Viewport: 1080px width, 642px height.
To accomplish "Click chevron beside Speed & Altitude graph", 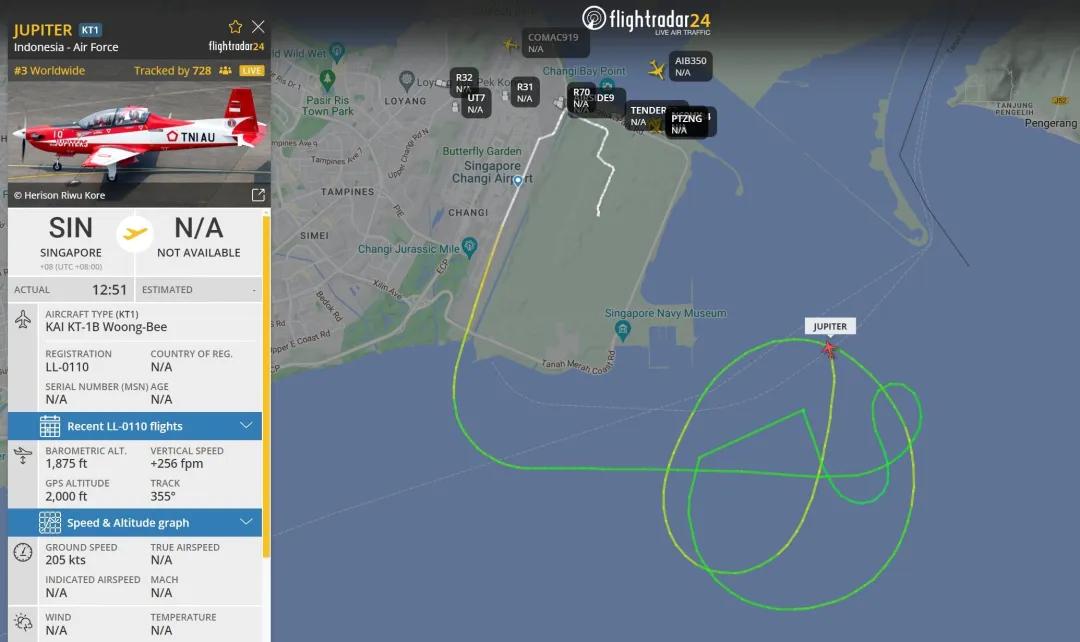I will coord(246,522).
